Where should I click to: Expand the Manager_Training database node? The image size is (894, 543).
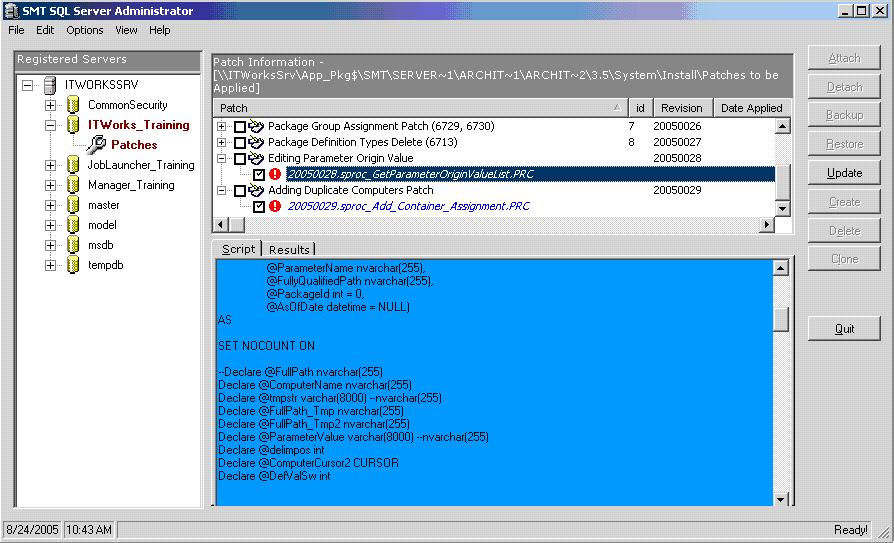click(50, 185)
